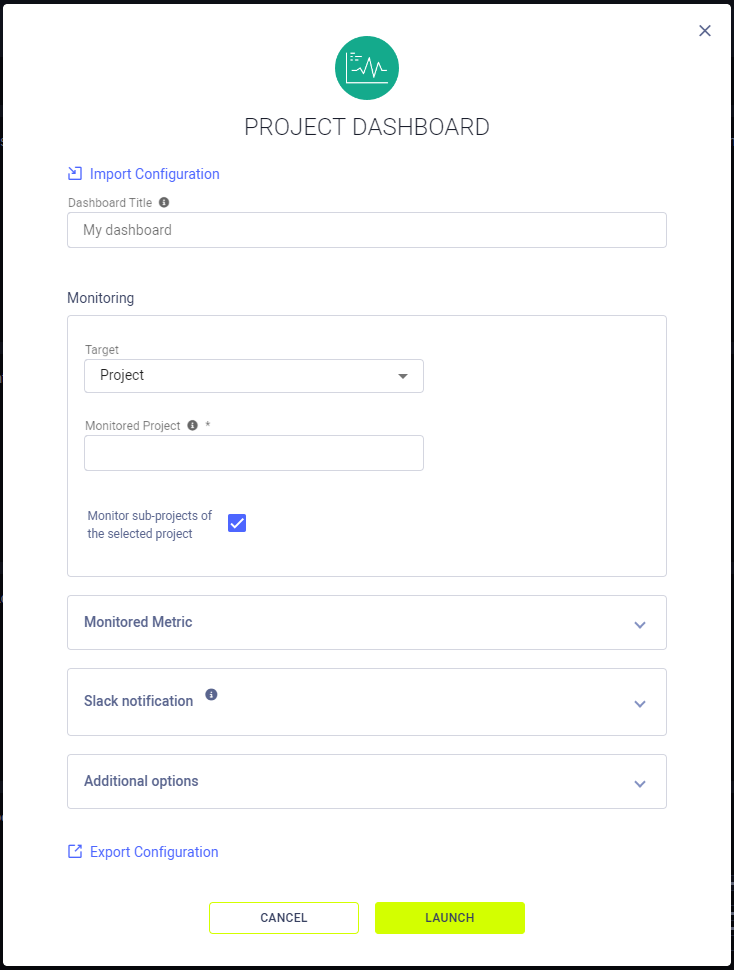The height and width of the screenshot is (970, 734).
Task: Uncheck Monitor sub-projects of the selected project
Action: pos(237,522)
